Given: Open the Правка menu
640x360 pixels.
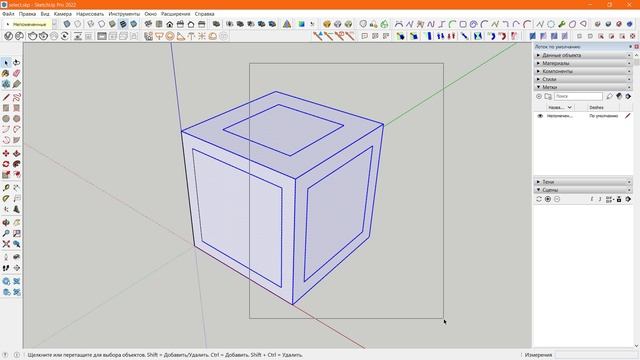Looking at the screenshot, I should coord(27,14).
